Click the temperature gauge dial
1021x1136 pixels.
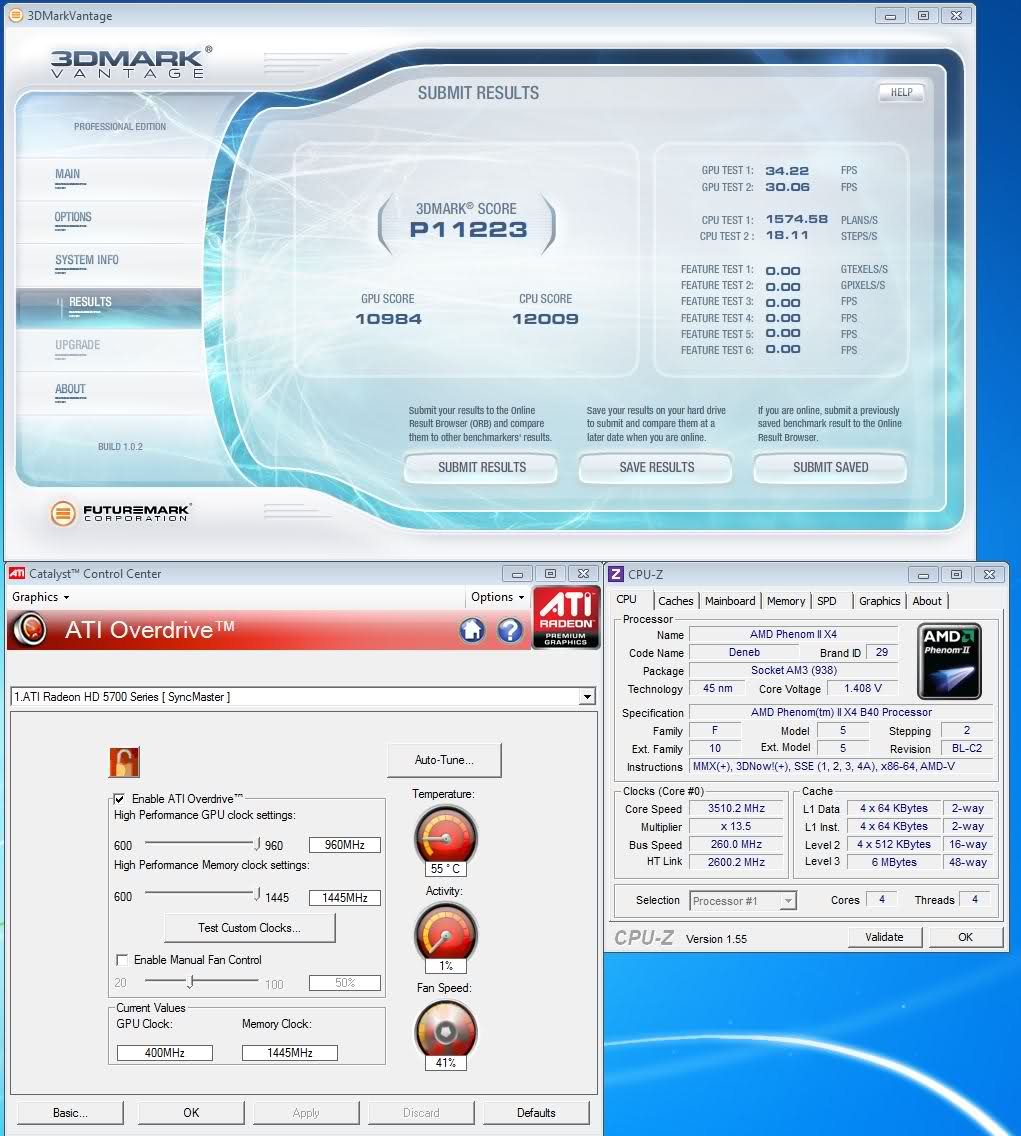tap(446, 837)
